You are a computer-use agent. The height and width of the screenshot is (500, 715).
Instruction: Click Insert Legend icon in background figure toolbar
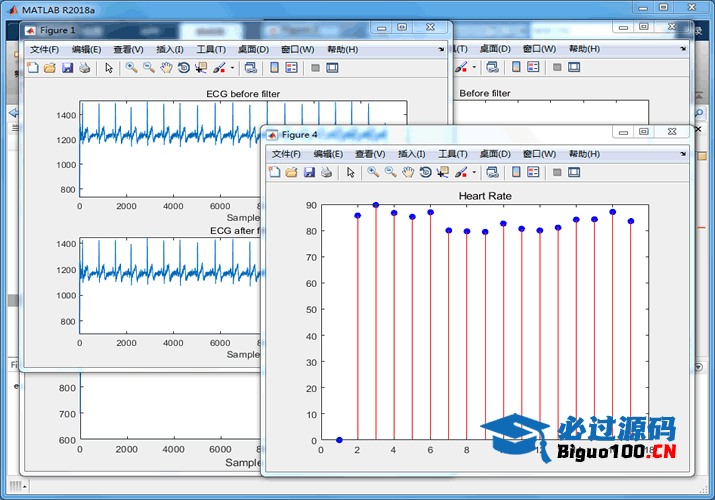tap(533, 67)
